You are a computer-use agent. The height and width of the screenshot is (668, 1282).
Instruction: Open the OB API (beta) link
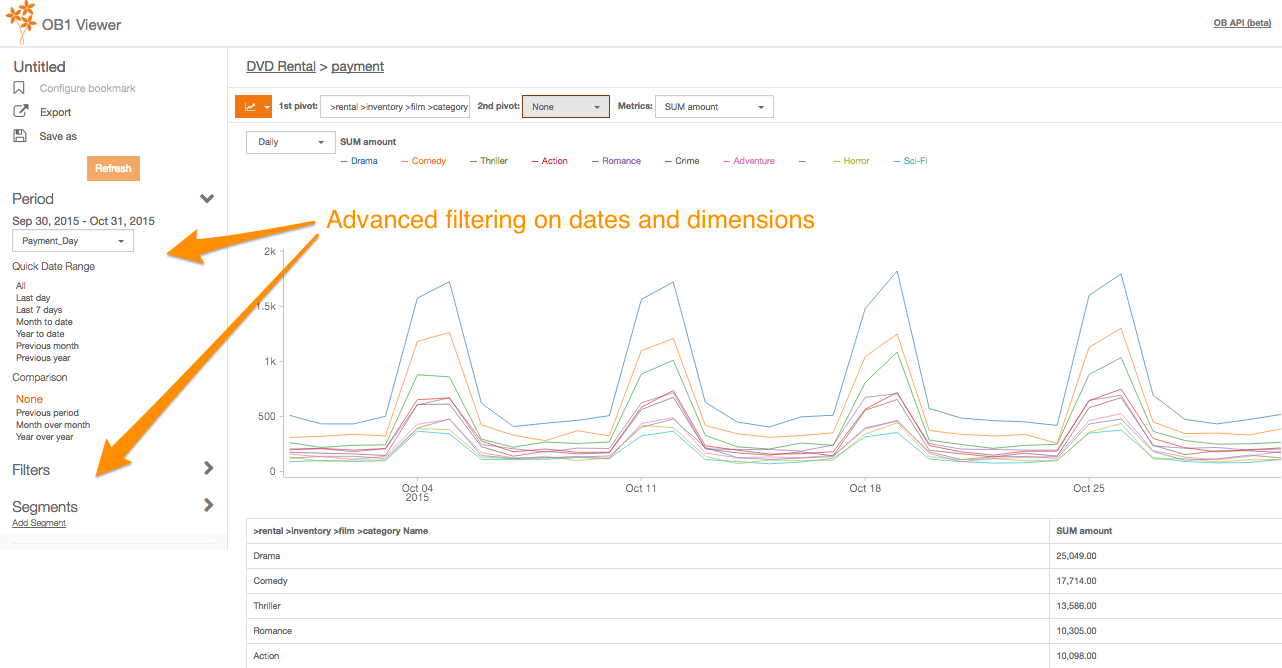1241,23
